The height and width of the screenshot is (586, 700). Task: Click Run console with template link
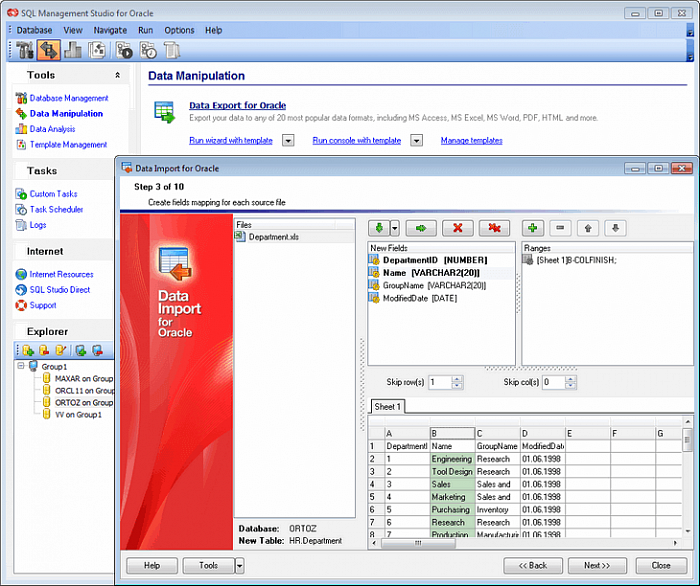[x=357, y=141]
